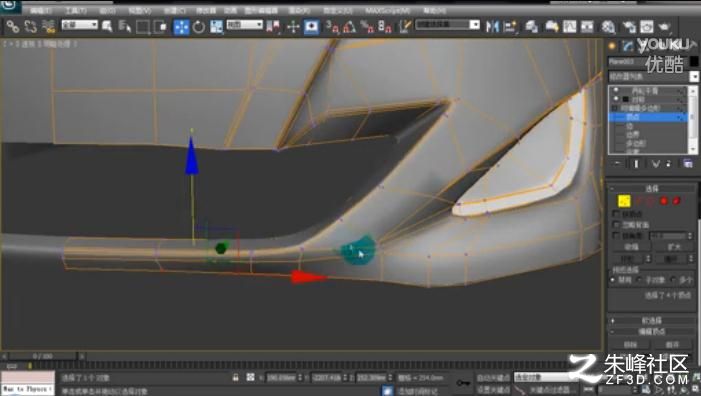Image resolution: width=701 pixels, height=396 pixels.
Task: Open the Material Editor from toolbar
Action: 608,27
